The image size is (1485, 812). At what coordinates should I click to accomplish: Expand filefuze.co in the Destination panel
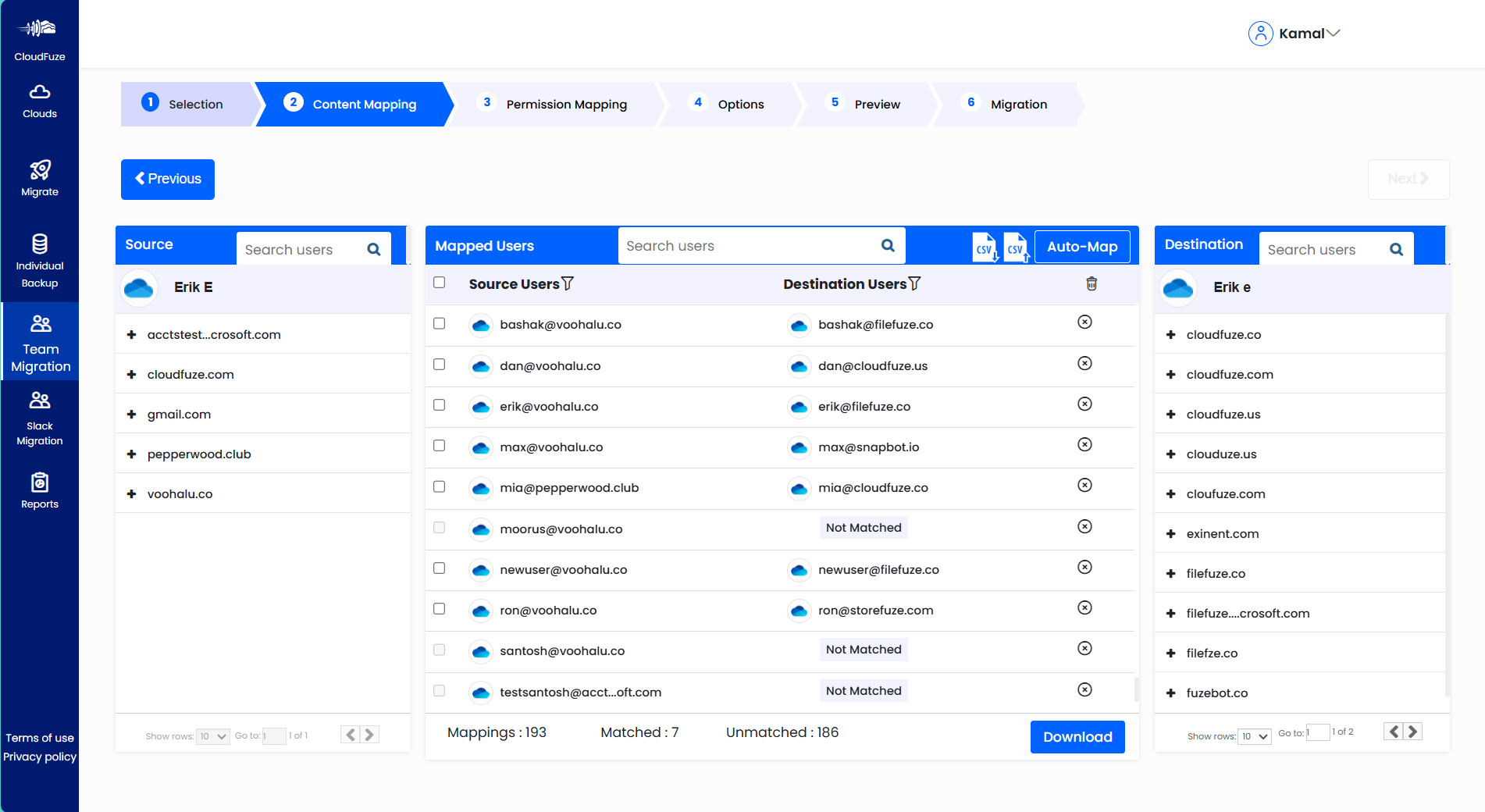coord(1171,573)
